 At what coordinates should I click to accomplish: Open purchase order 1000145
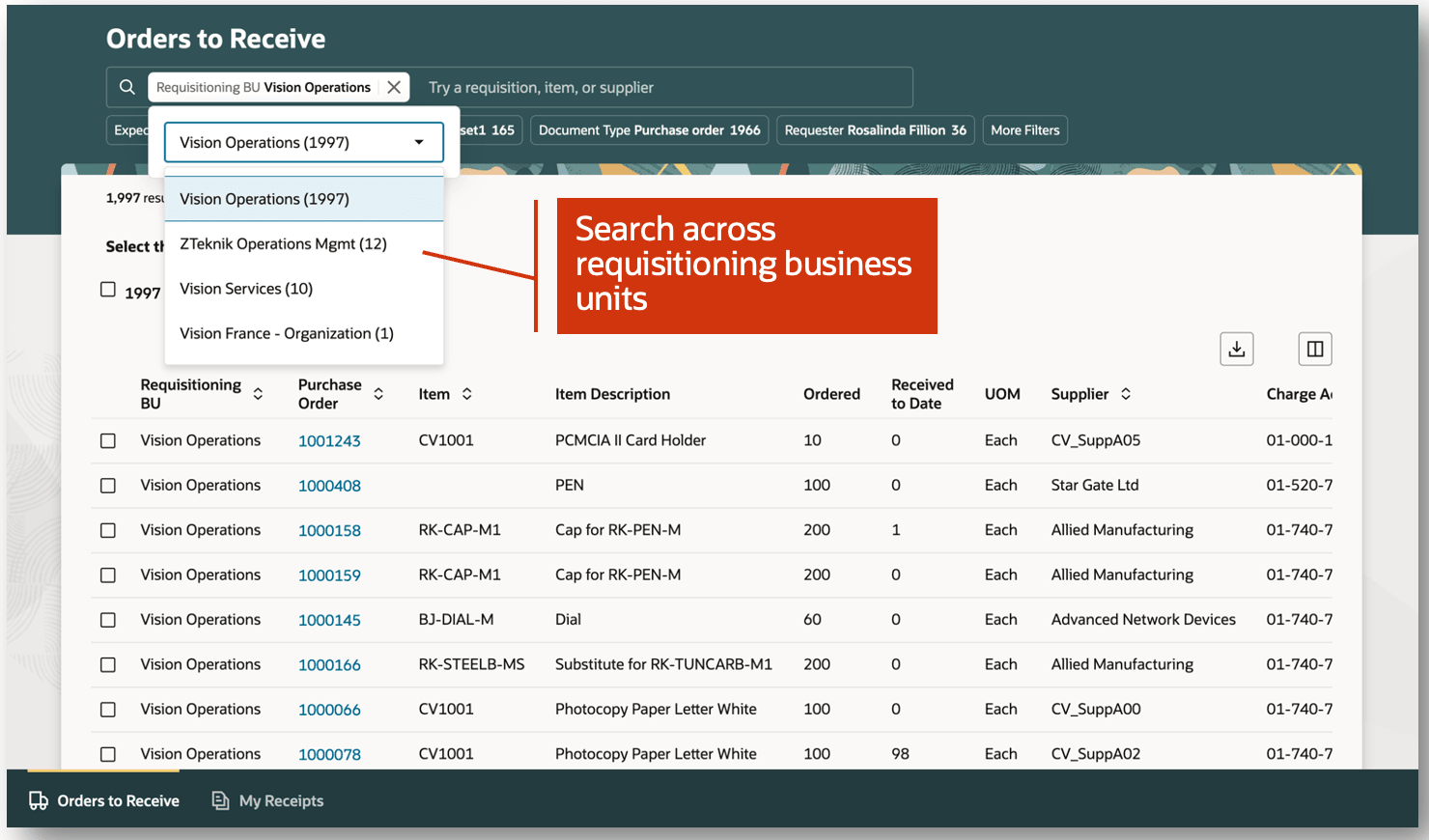pyautogui.click(x=329, y=620)
